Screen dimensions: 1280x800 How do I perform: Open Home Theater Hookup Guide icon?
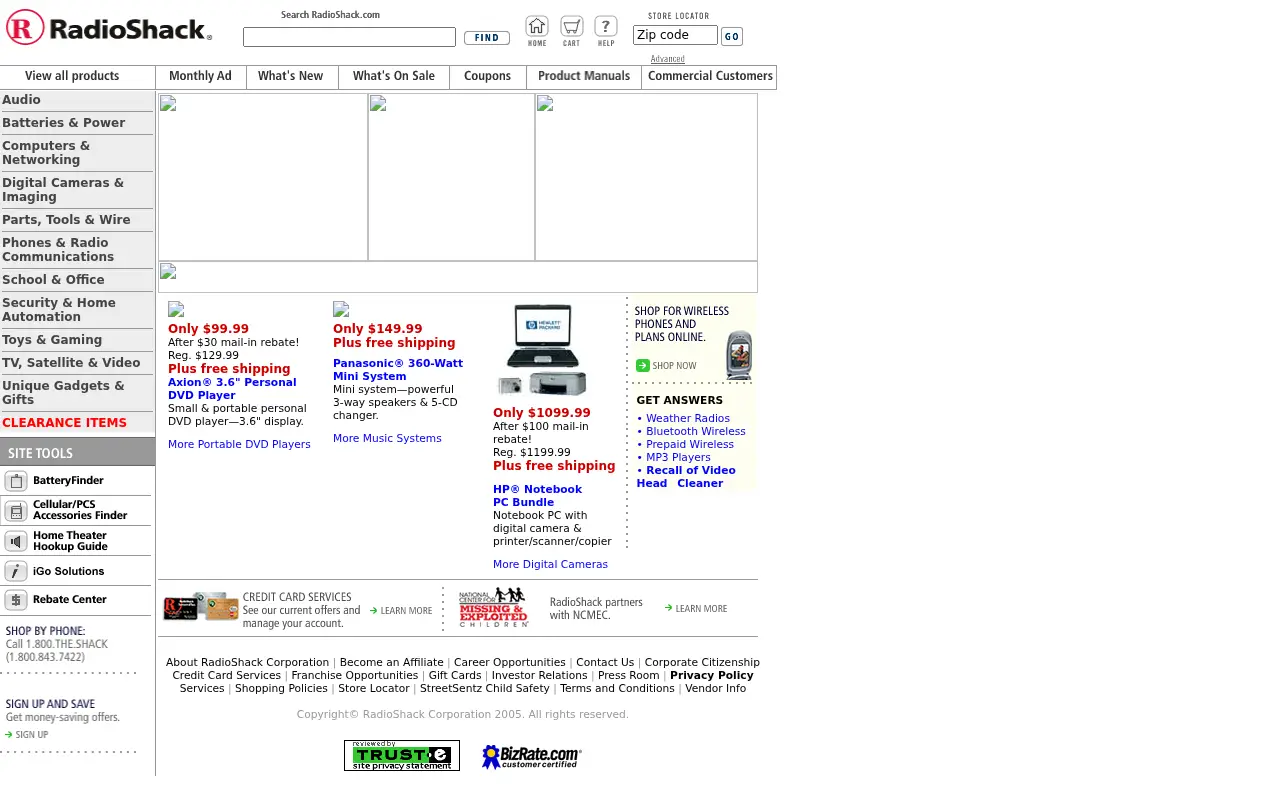pyautogui.click(x=16, y=541)
